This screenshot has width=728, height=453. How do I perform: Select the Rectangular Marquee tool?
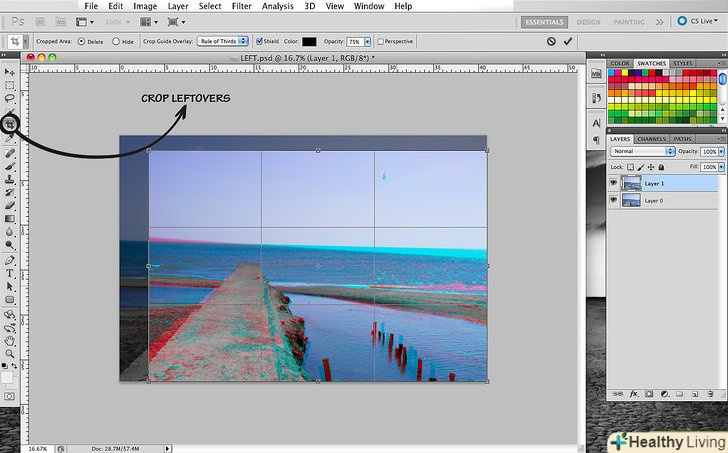tap(10, 85)
